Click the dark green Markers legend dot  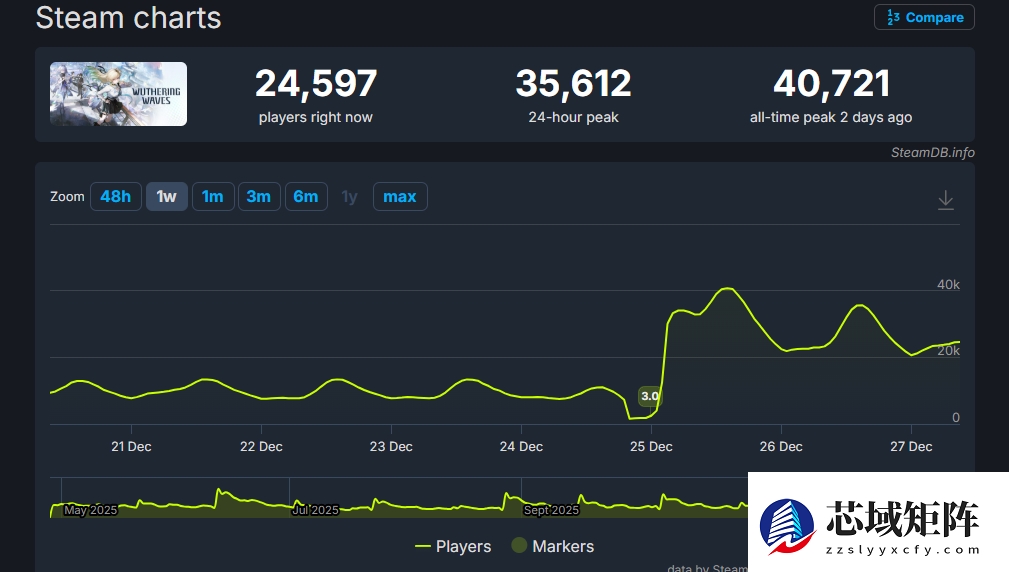pos(519,546)
